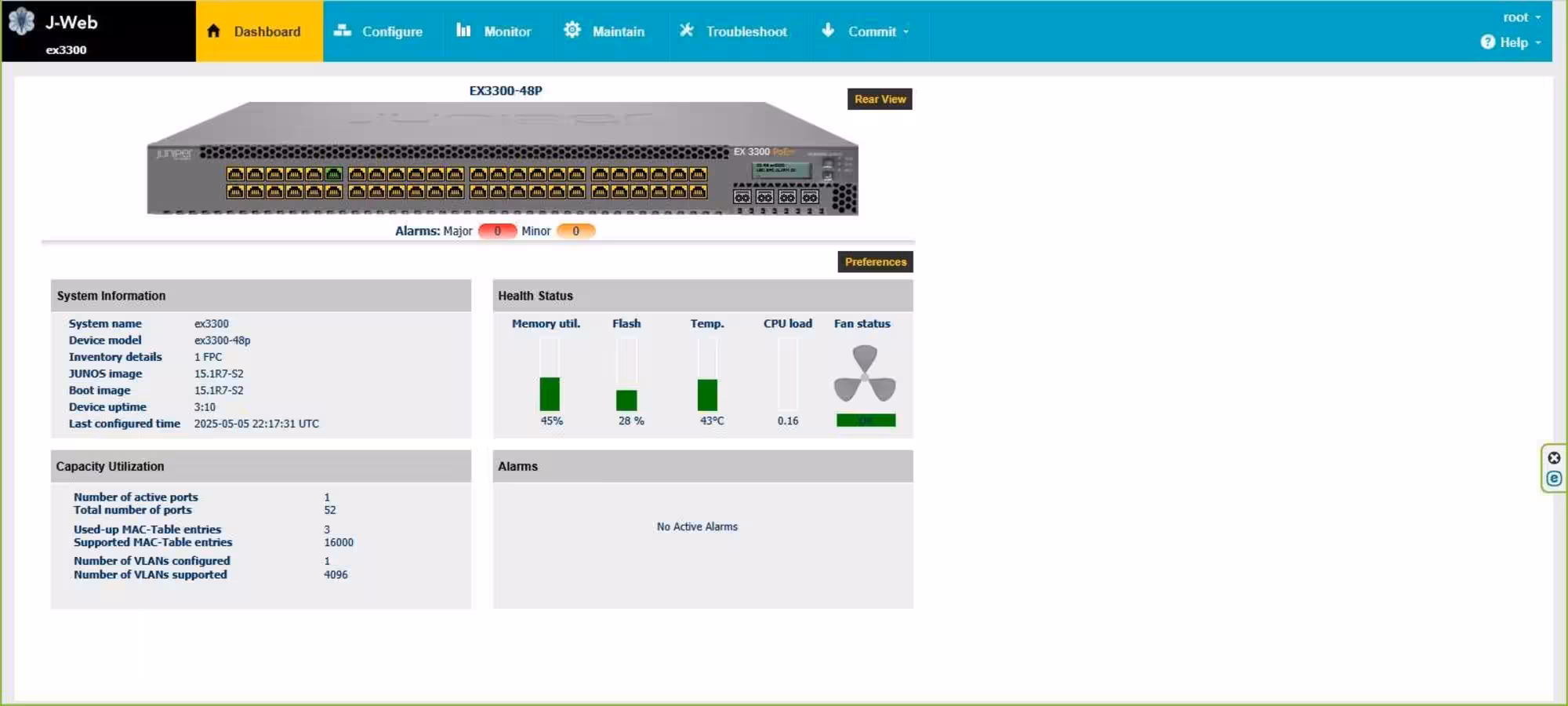Image resolution: width=1568 pixels, height=706 pixels.
Task: Click the Memory util. green bar
Action: (550, 394)
